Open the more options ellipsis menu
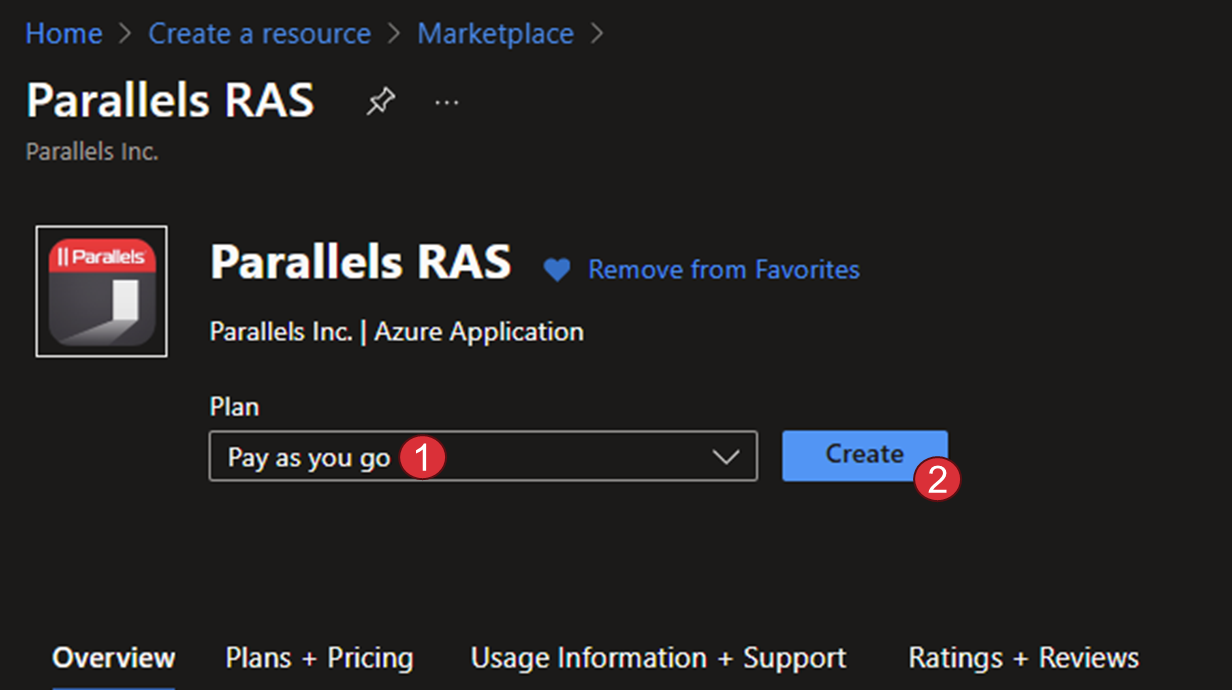The image size is (1232, 690). point(446,102)
